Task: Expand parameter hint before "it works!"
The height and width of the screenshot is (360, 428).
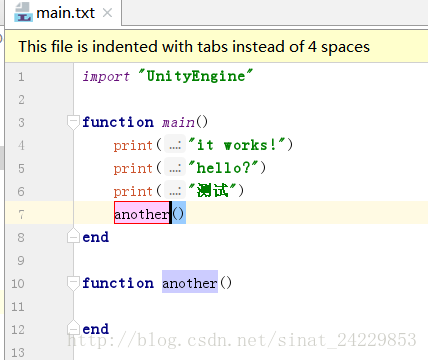Action: tap(175, 145)
